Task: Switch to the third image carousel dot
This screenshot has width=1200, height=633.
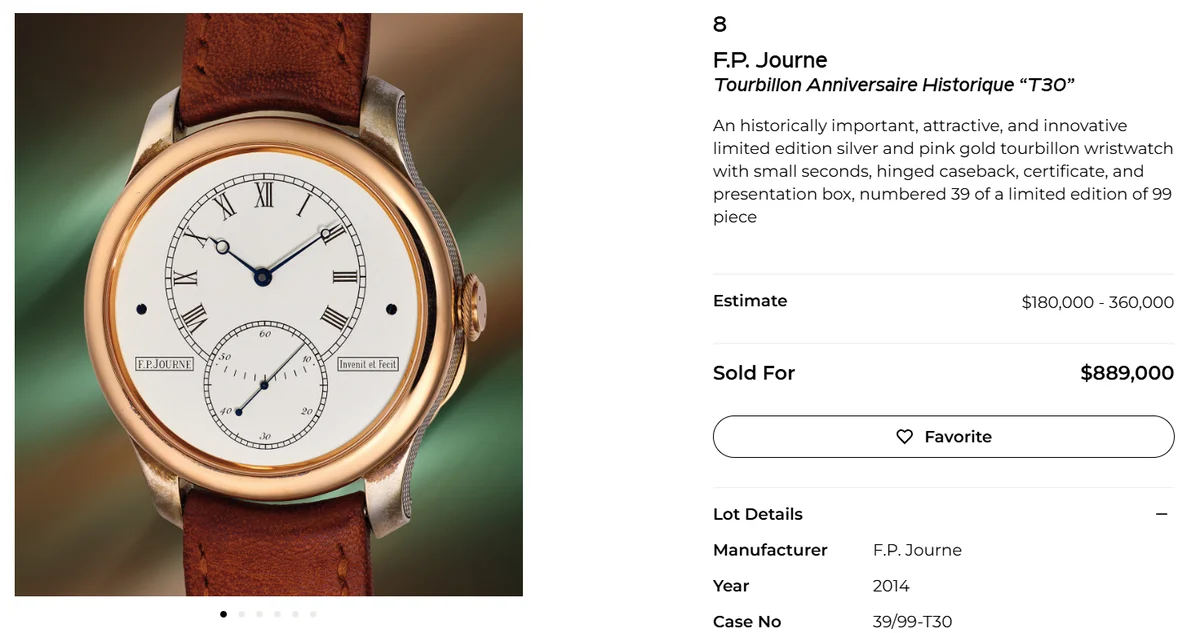Action: 259,614
